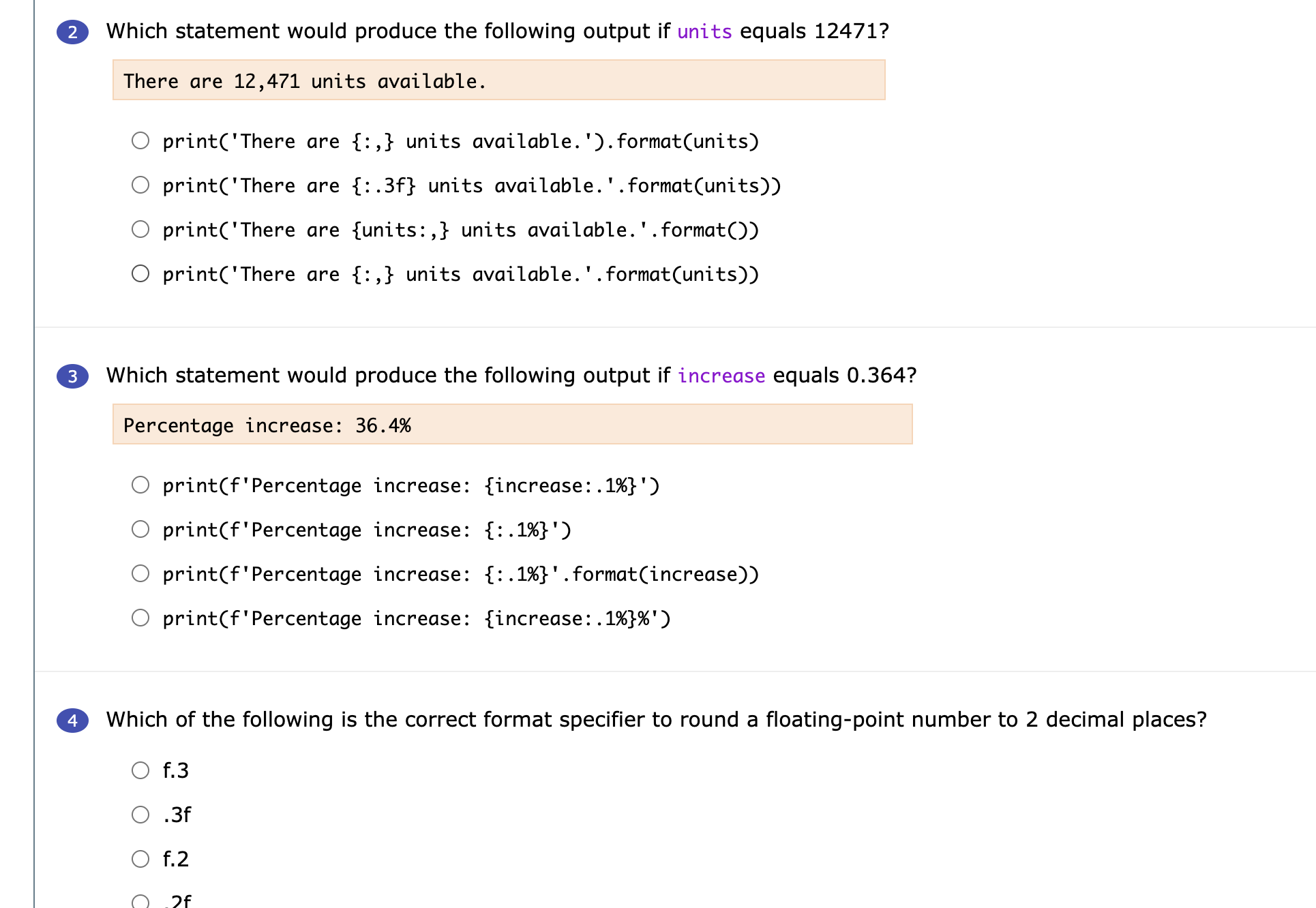The height and width of the screenshot is (908, 1316).
Task: Click the purple 'units' variable in question 2
Action: tap(704, 31)
